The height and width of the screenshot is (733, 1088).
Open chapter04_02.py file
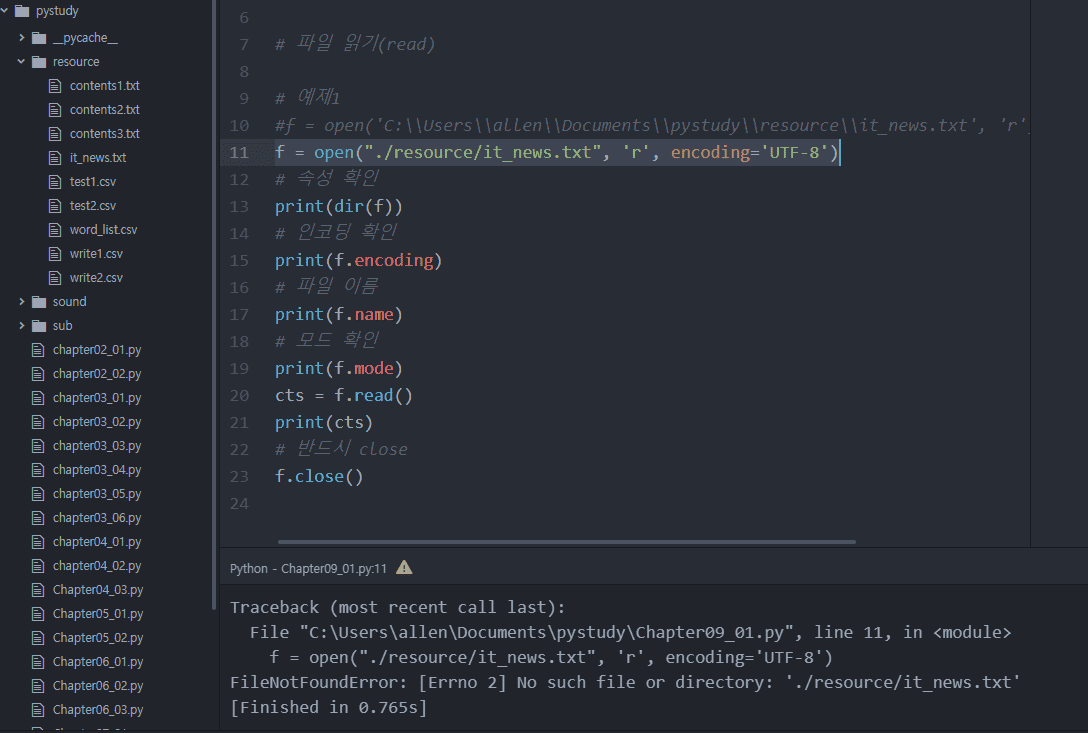[x=97, y=566]
